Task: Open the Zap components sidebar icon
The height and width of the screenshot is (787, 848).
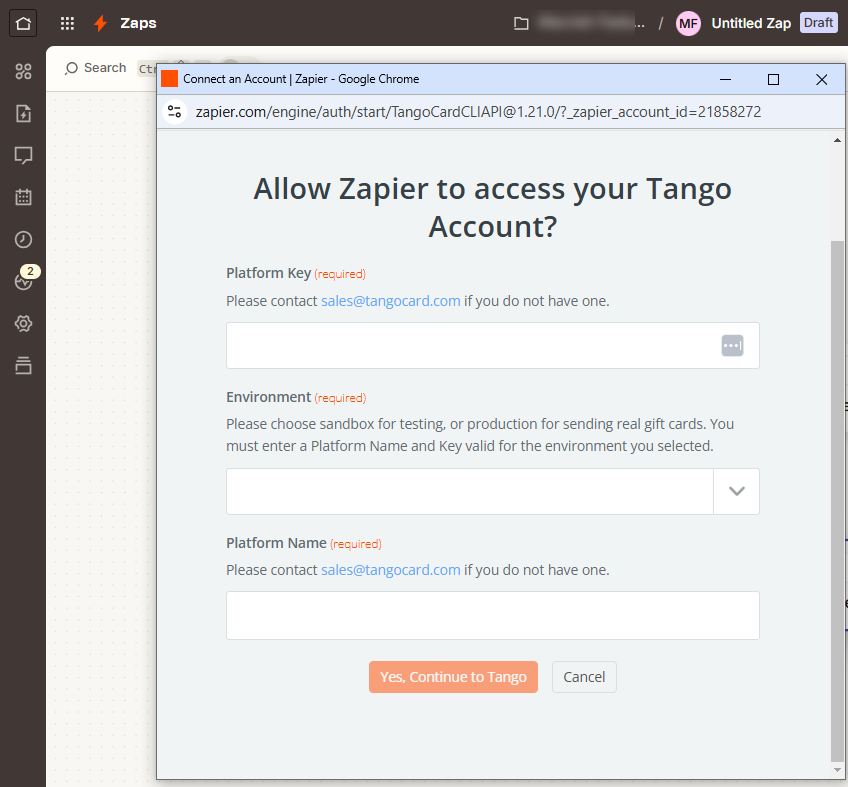Action: pos(23,71)
